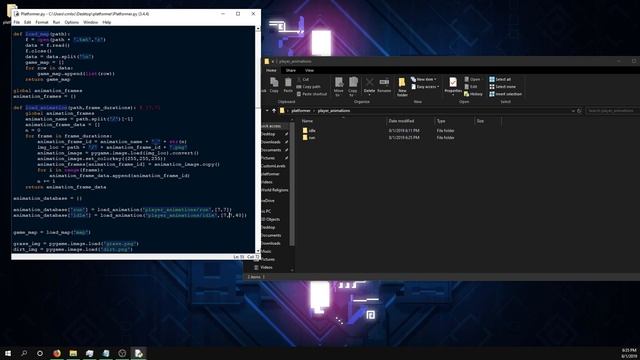Click Videos at bottom of navigation pane
The image size is (640, 360).
click(263, 268)
